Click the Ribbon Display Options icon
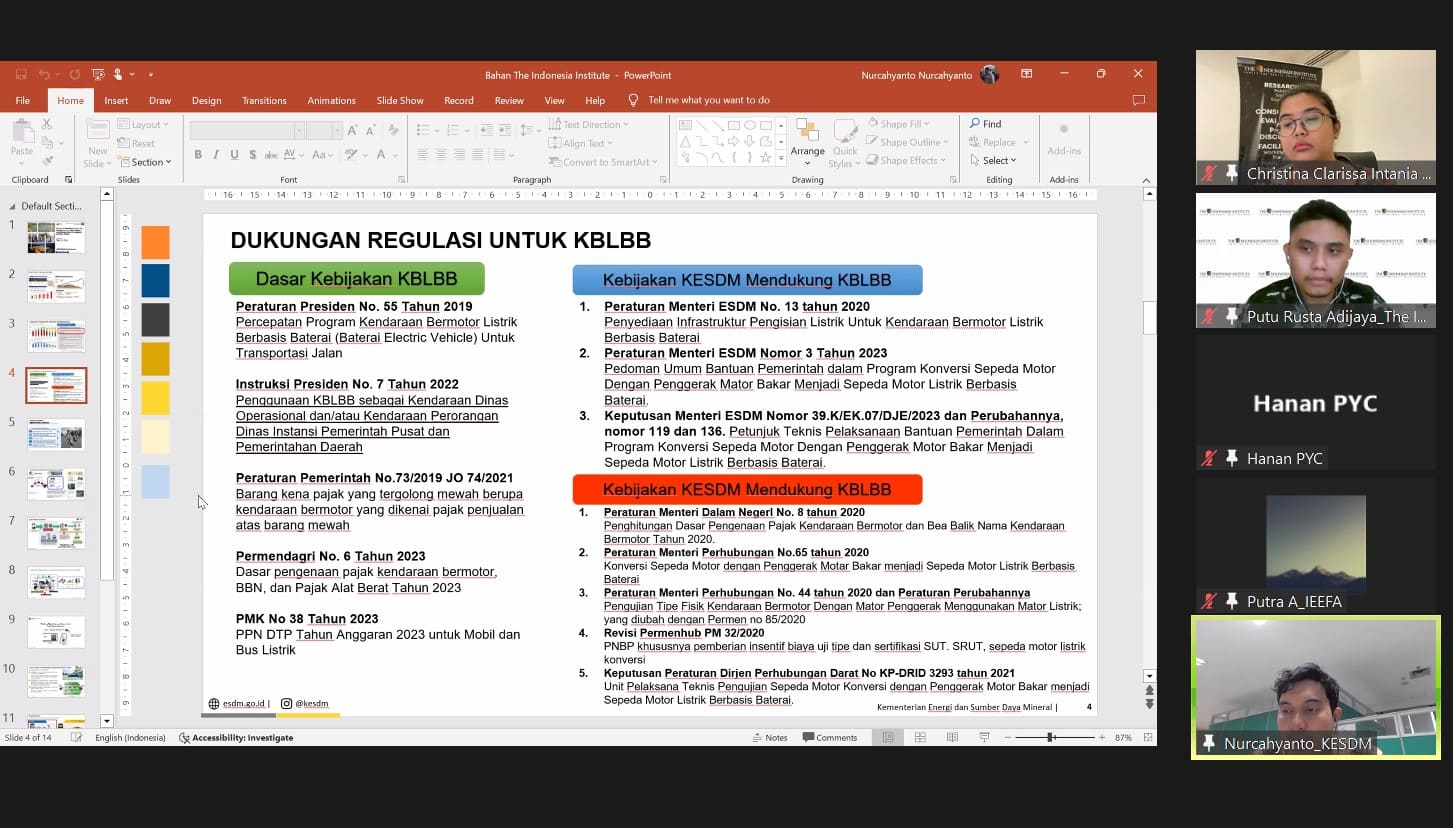The height and width of the screenshot is (828, 1453). click(x=1026, y=75)
